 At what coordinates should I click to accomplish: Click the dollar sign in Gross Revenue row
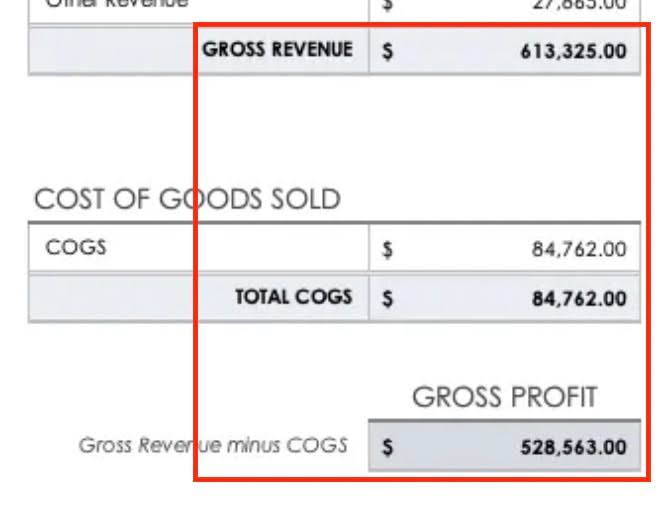click(x=388, y=51)
